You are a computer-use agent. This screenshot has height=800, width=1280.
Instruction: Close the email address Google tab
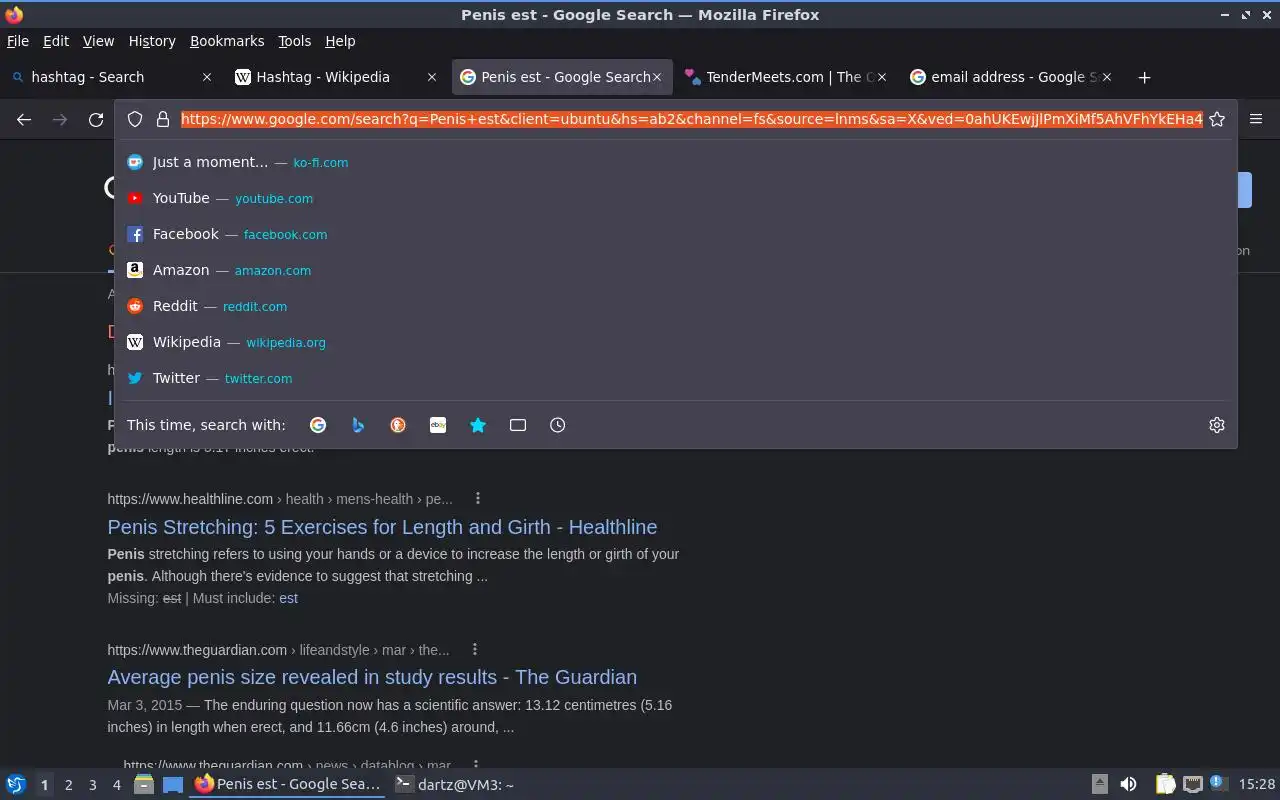point(1107,77)
